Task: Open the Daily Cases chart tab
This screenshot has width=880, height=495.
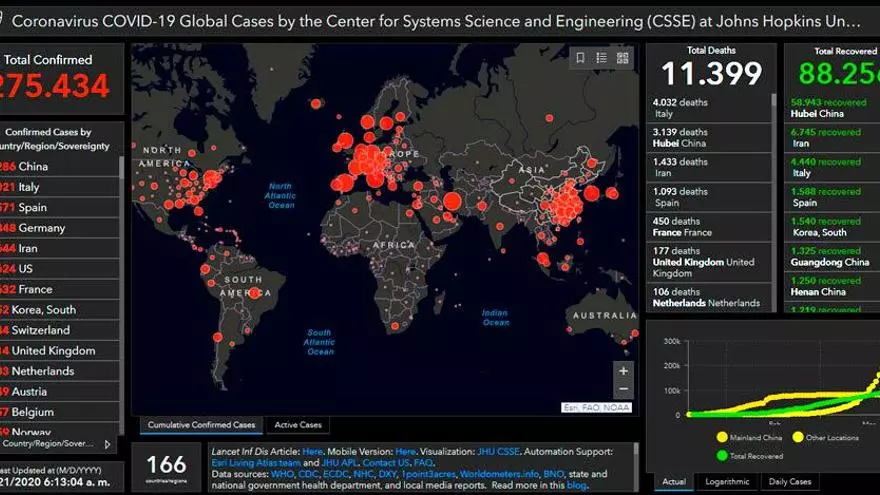Action: click(x=789, y=482)
